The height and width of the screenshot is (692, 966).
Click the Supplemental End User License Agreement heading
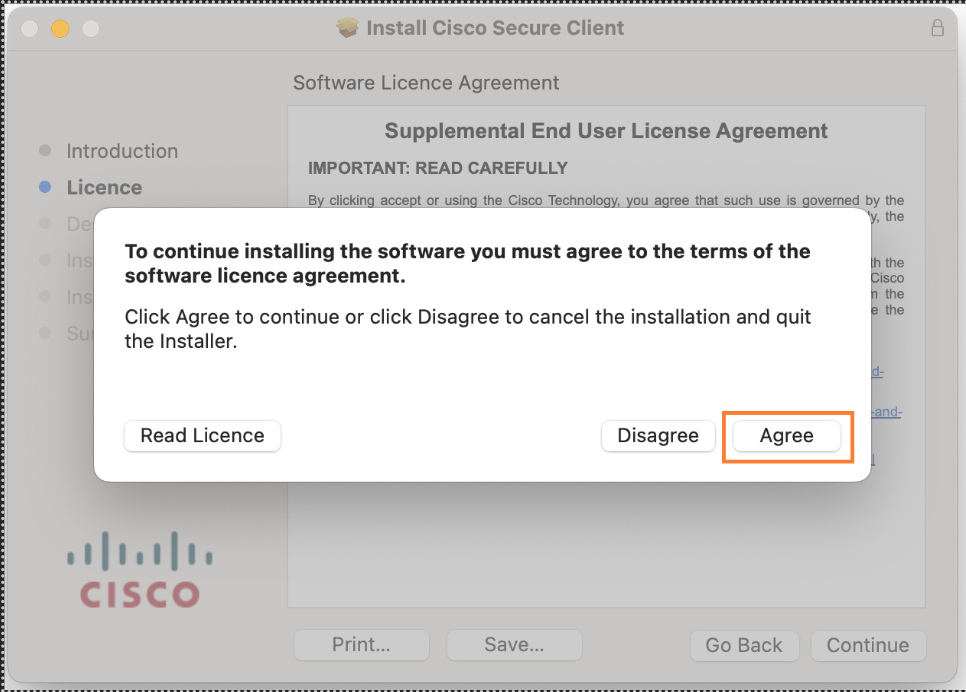[x=606, y=131]
